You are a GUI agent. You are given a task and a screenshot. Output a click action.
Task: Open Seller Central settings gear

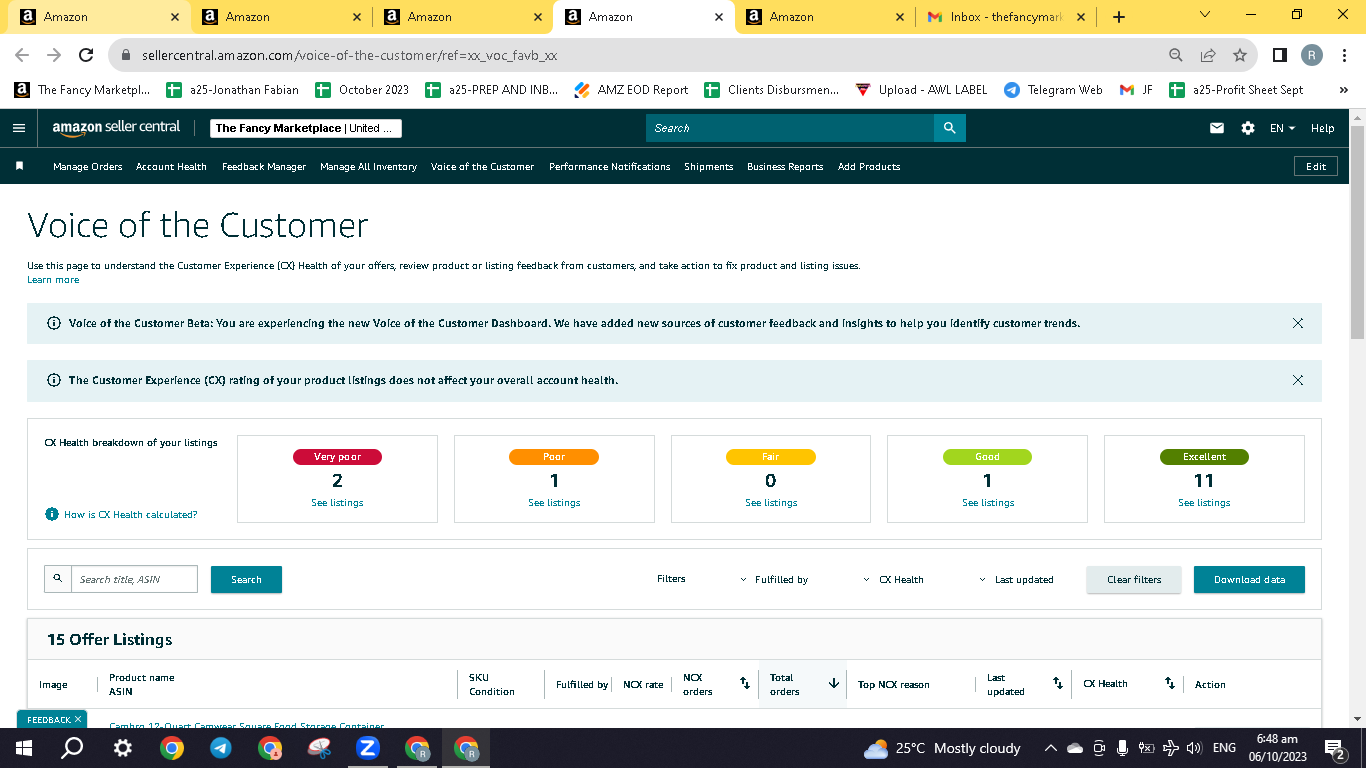coord(1248,128)
